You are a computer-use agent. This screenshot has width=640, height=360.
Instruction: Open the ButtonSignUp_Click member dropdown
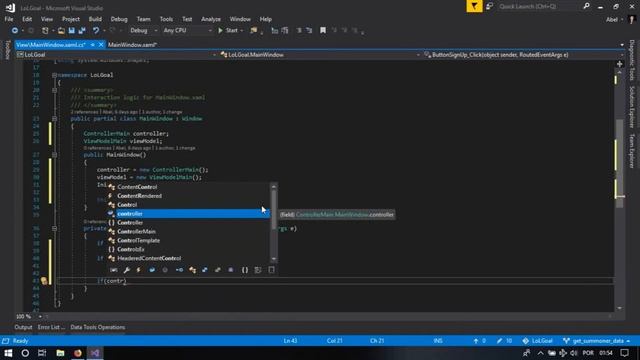coord(524,55)
